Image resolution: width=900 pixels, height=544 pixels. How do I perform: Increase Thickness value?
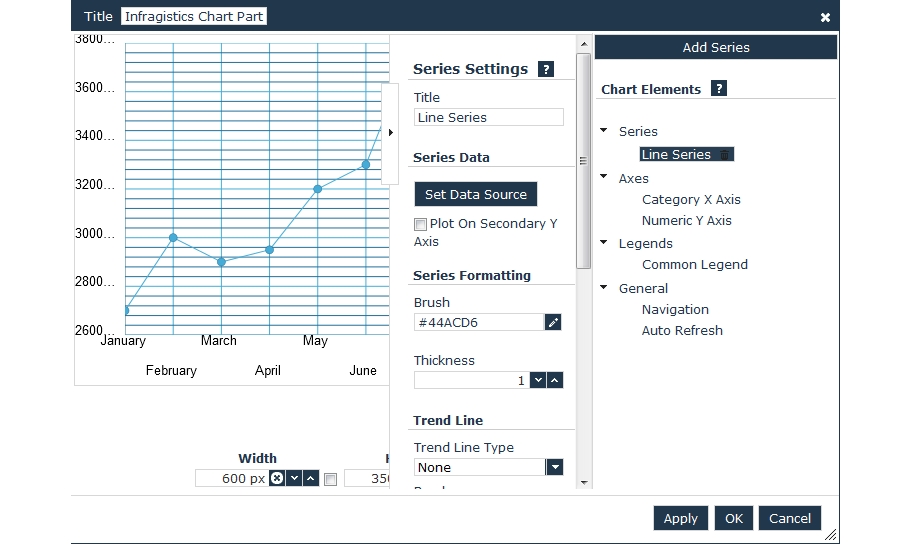554,380
